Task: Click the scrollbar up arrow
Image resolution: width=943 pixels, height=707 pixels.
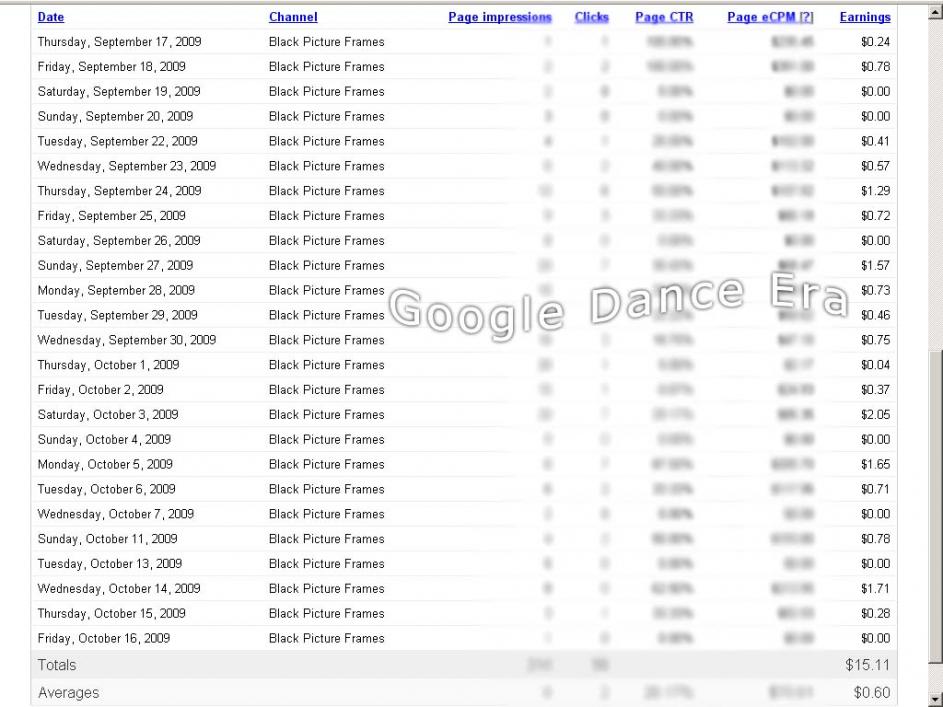Action: [x=935, y=11]
